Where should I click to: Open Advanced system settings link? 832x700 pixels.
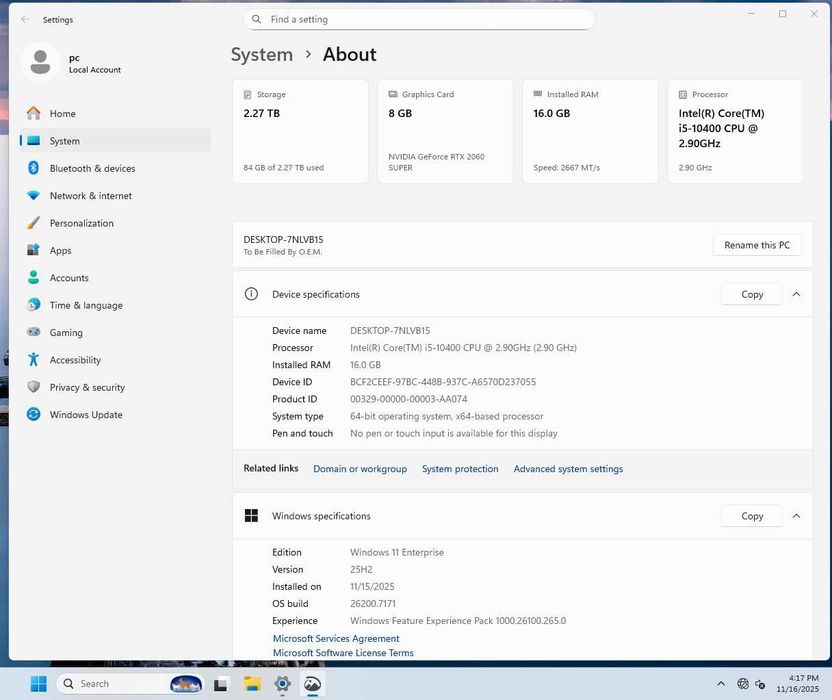tap(568, 469)
